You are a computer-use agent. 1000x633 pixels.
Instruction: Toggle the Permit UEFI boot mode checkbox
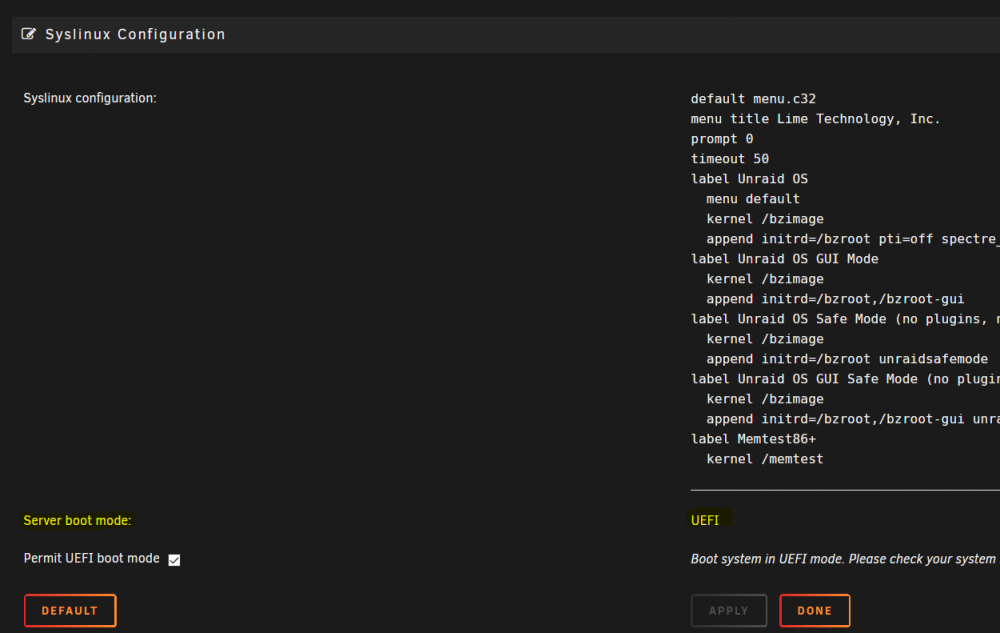pos(174,560)
